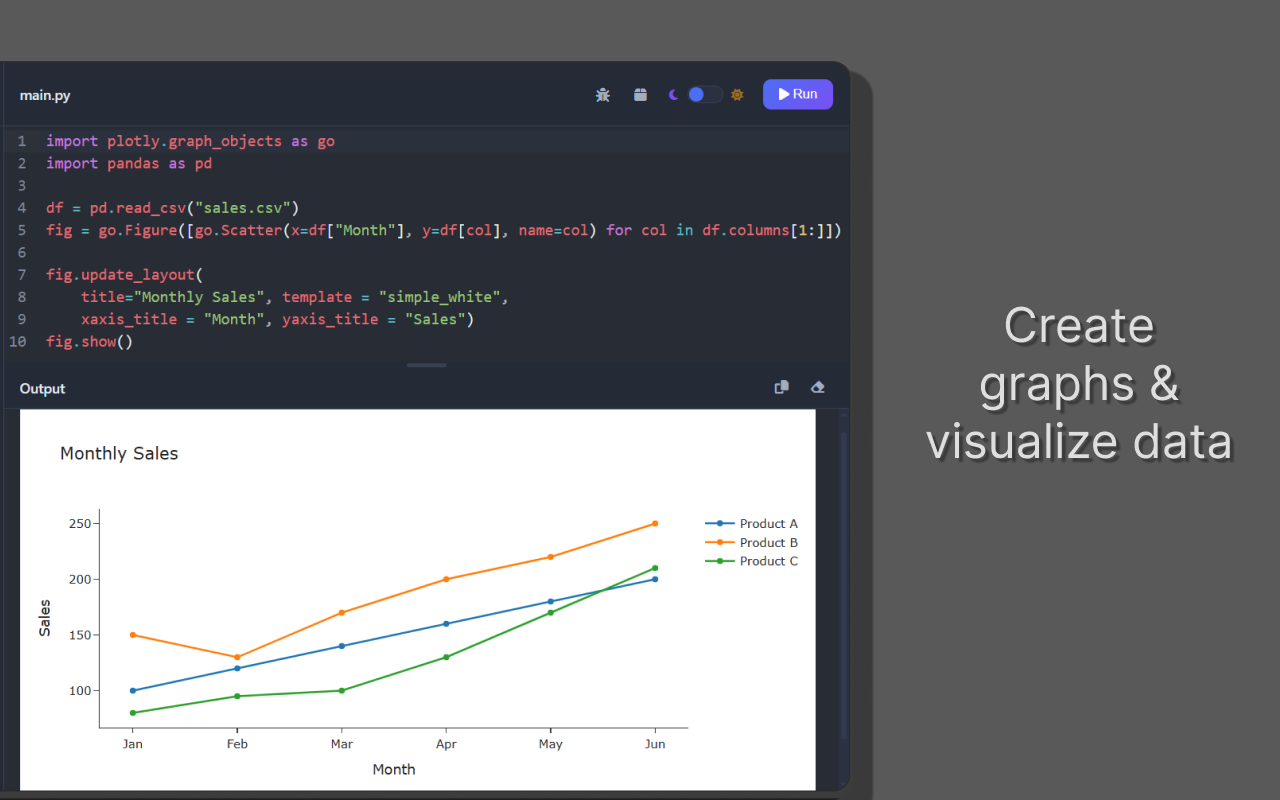This screenshot has width=1280, height=800.
Task: Click Product B's Jun data point
Action: [655, 523]
